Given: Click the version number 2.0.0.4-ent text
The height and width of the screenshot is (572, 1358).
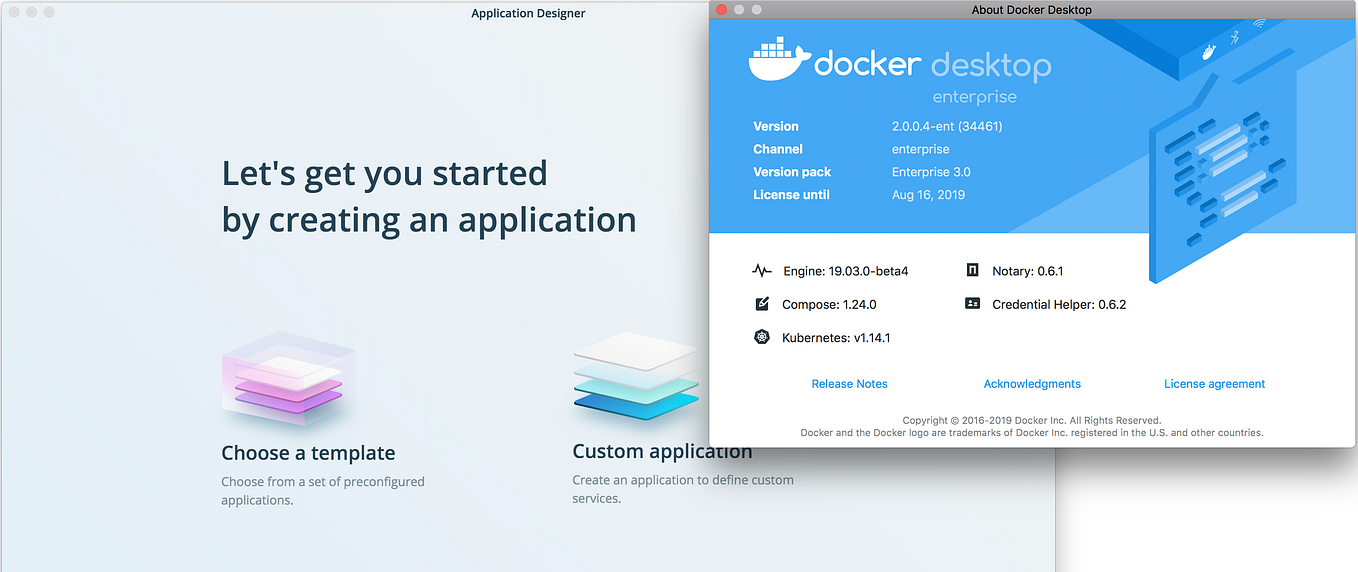Looking at the screenshot, I should (x=947, y=126).
